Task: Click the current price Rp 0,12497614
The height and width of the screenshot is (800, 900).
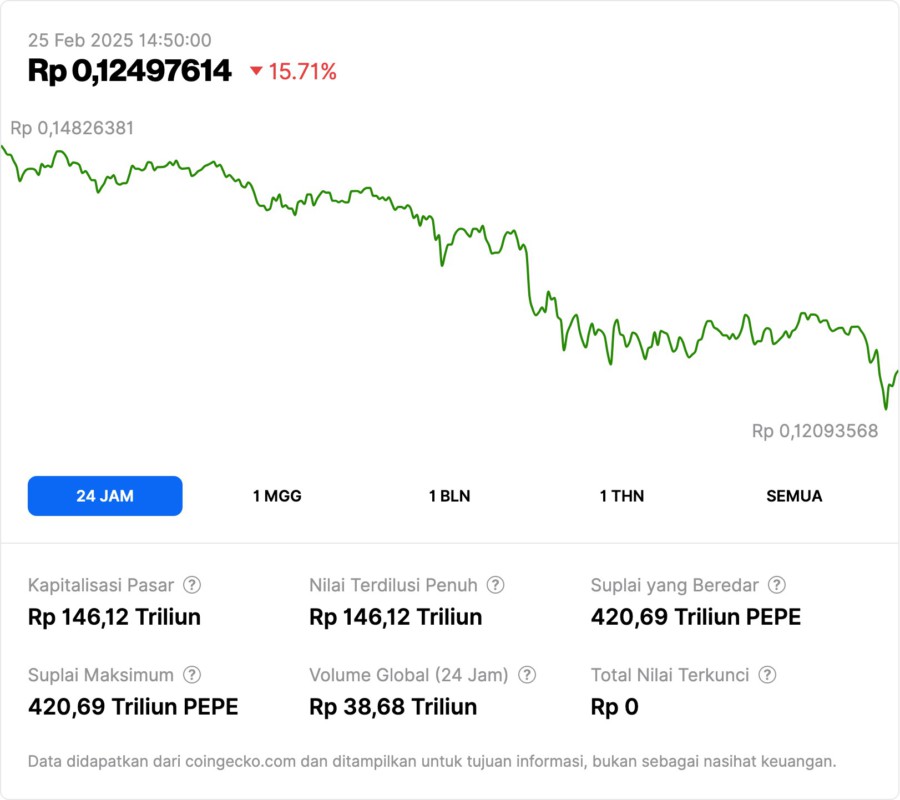Action: pyautogui.click(x=130, y=71)
